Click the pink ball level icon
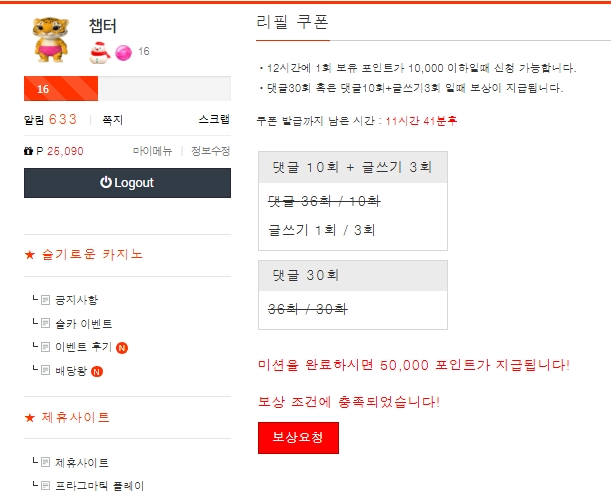Screen dimensions: 611x502 [x=122, y=52]
